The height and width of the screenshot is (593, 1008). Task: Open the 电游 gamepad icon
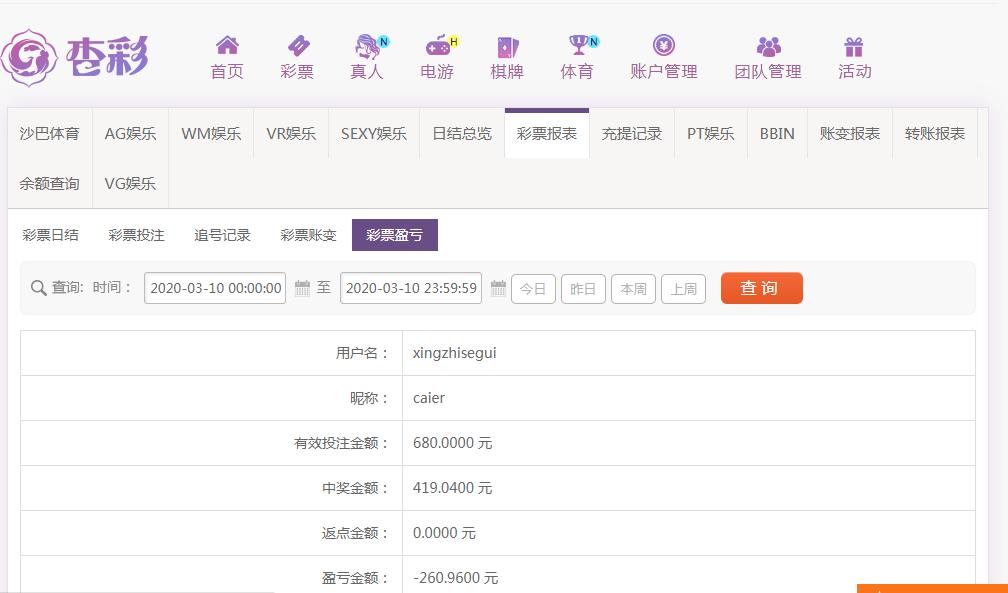tap(440, 46)
